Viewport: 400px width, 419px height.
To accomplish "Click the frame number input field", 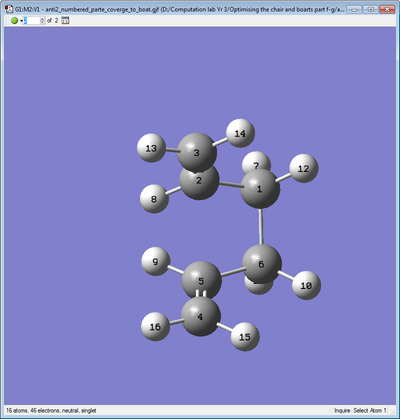I will (x=32, y=21).
